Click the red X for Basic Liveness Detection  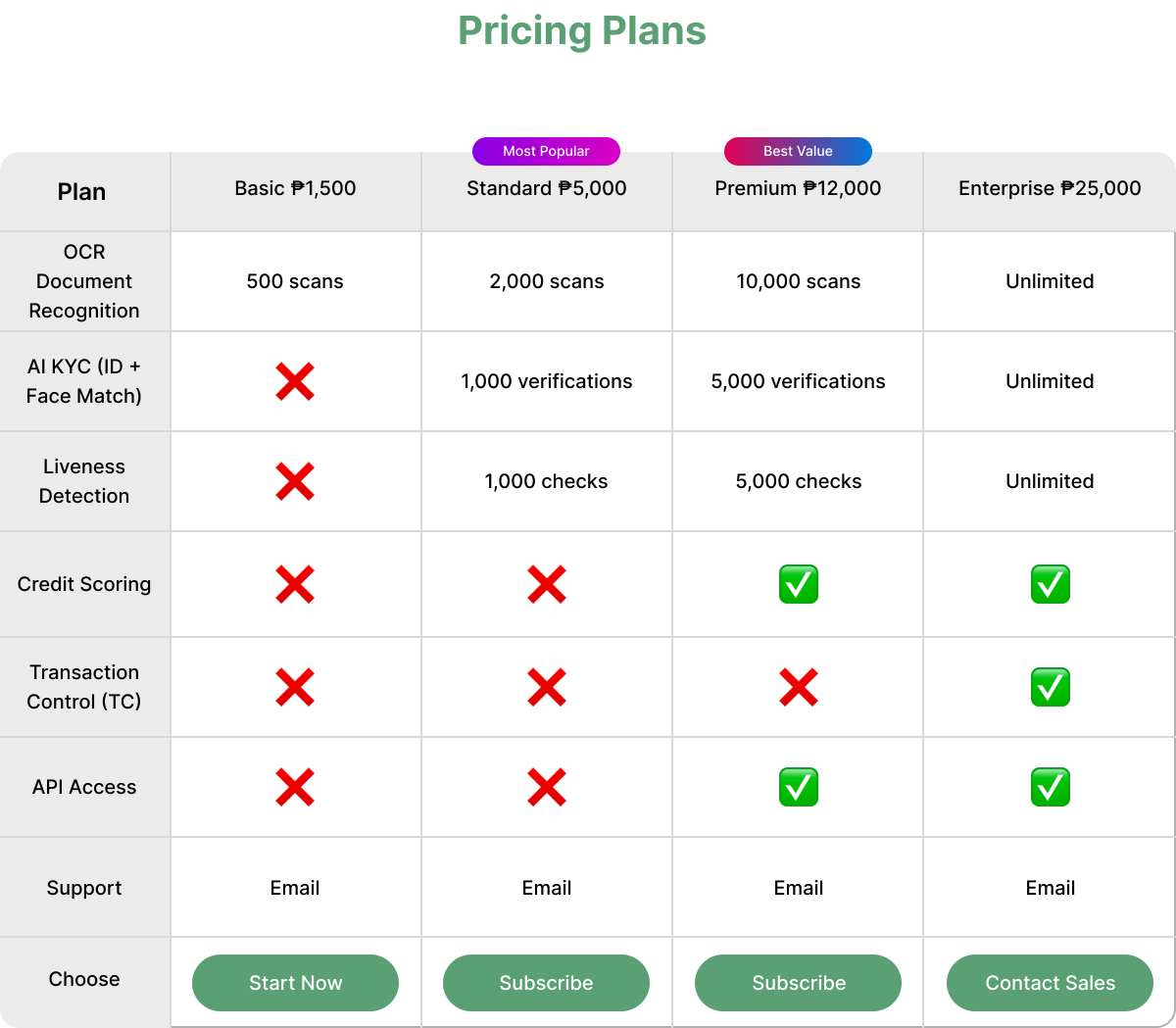[295, 481]
